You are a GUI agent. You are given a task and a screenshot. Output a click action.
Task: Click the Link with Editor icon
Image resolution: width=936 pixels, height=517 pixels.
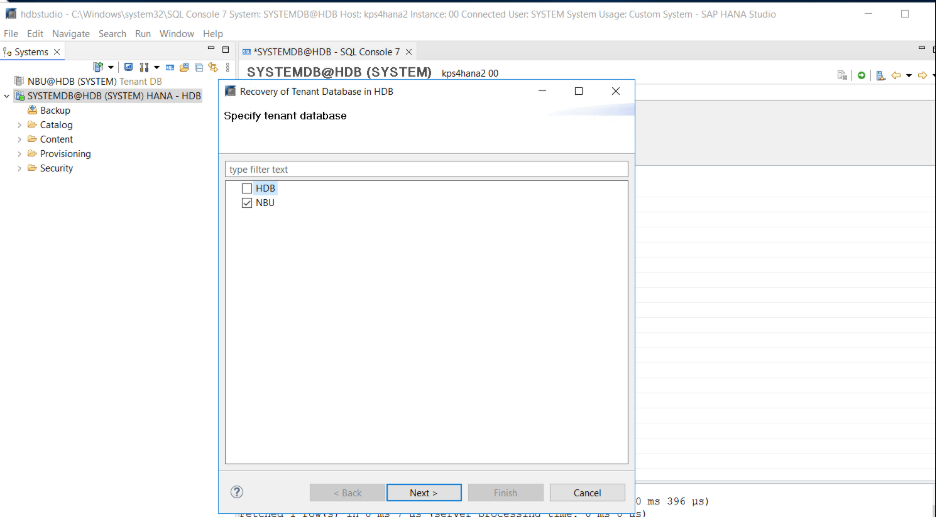point(213,67)
